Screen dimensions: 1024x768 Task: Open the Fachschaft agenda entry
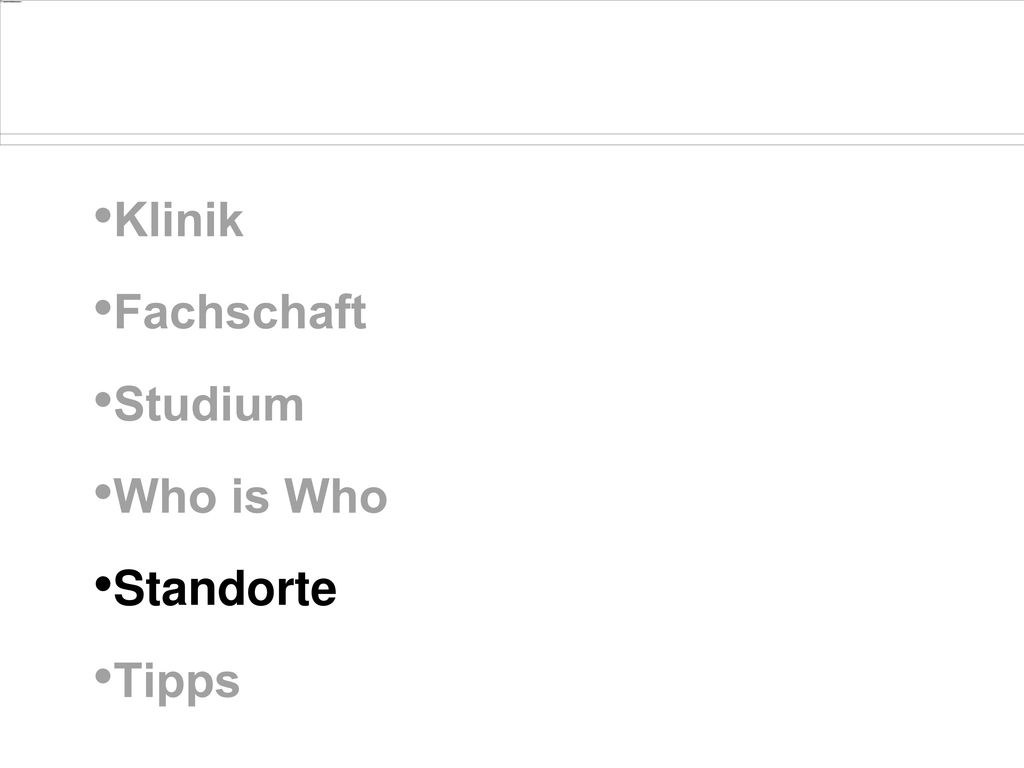tap(240, 312)
